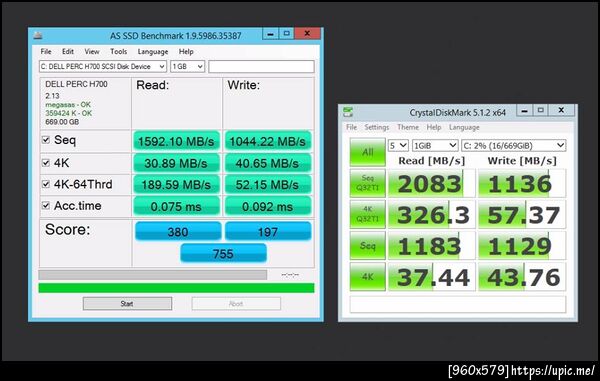
Task: Open the Language menu in AS SSD Benchmark
Action: coord(153,52)
